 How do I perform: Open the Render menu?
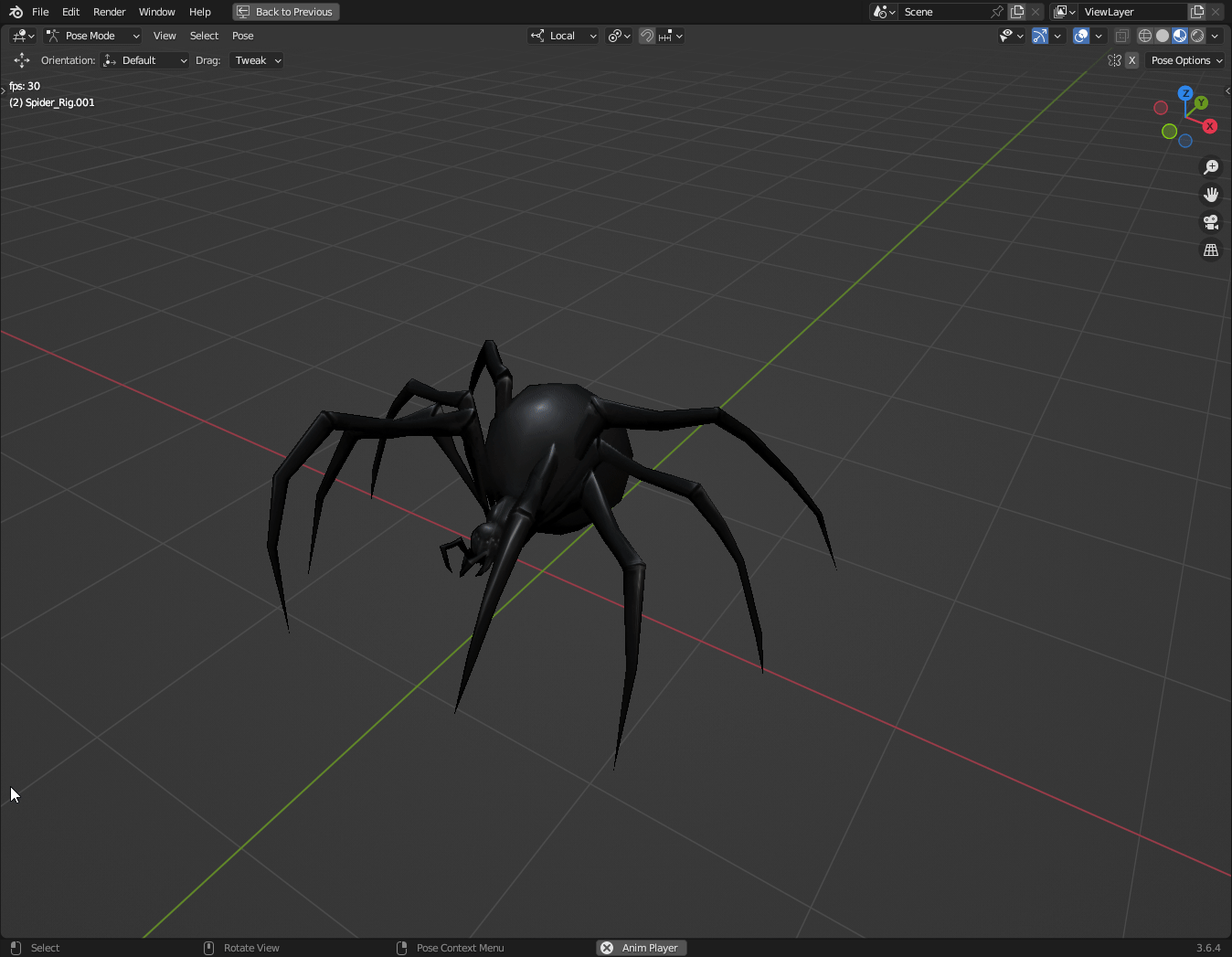(x=109, y=12)
